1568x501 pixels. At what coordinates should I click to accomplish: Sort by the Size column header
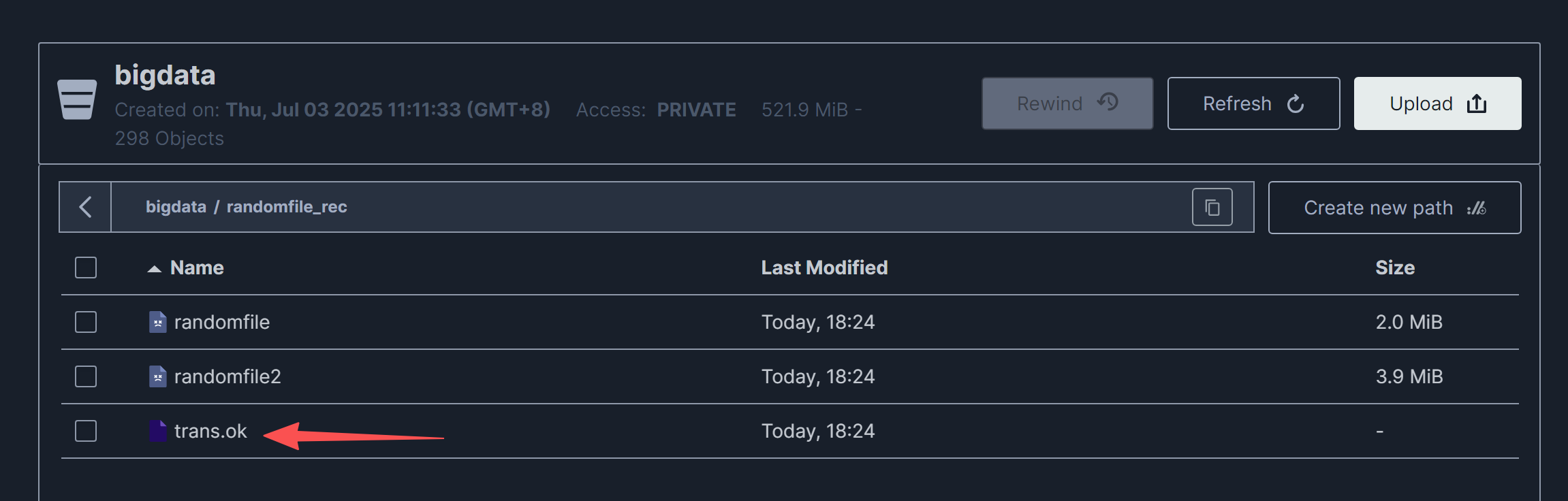[x=1394, y=268]
